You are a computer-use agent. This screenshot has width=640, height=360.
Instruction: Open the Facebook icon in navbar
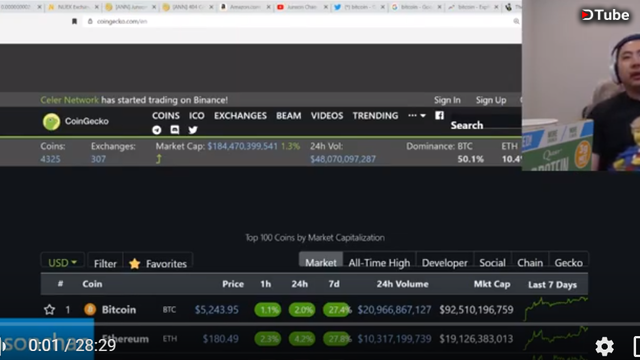click(439, 116)
